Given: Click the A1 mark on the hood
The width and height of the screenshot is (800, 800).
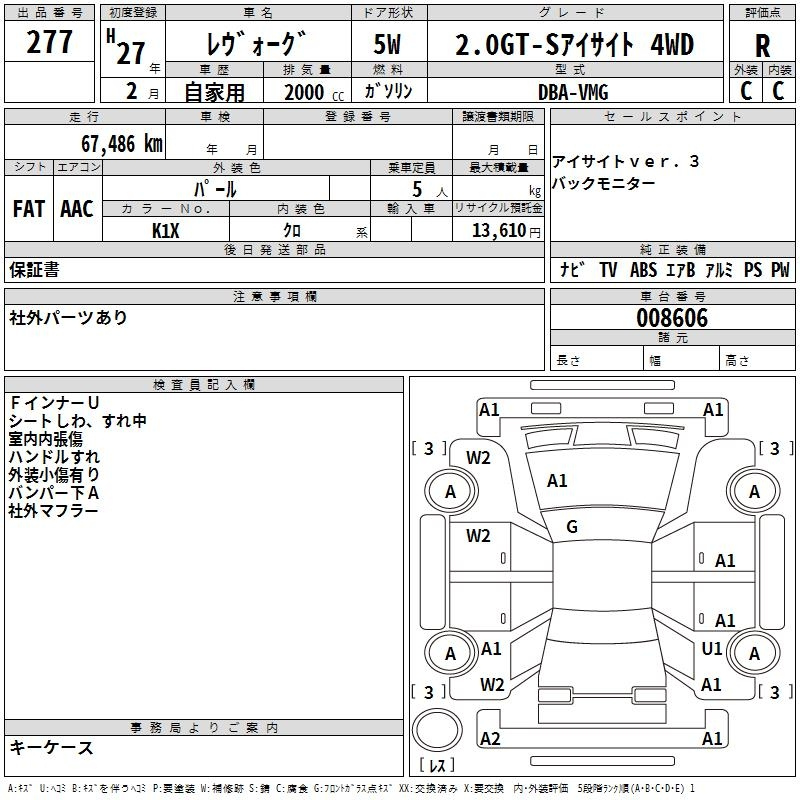Looking at the screenshot, I should point(557,481).
